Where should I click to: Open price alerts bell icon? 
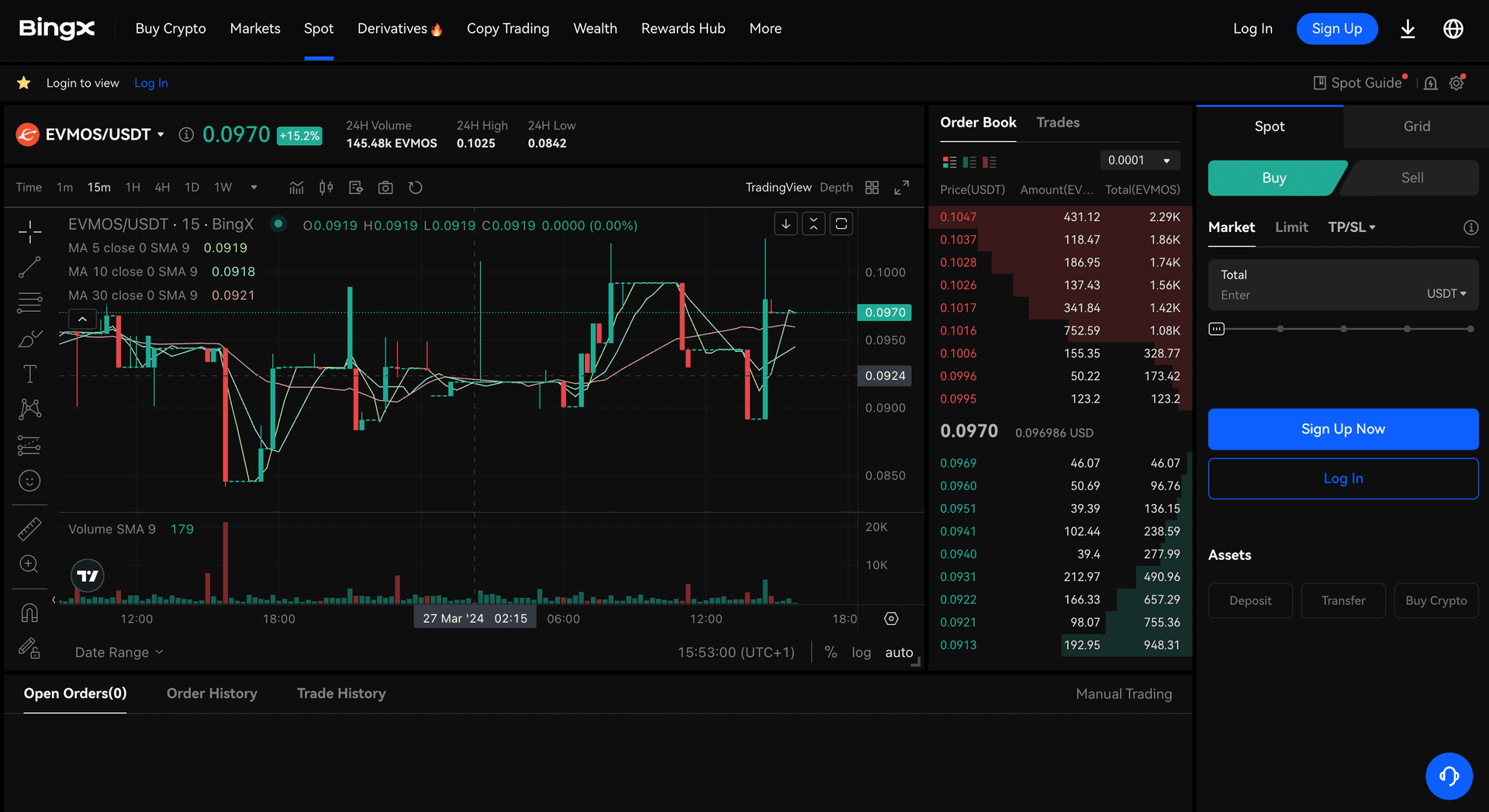[1431, 83]
